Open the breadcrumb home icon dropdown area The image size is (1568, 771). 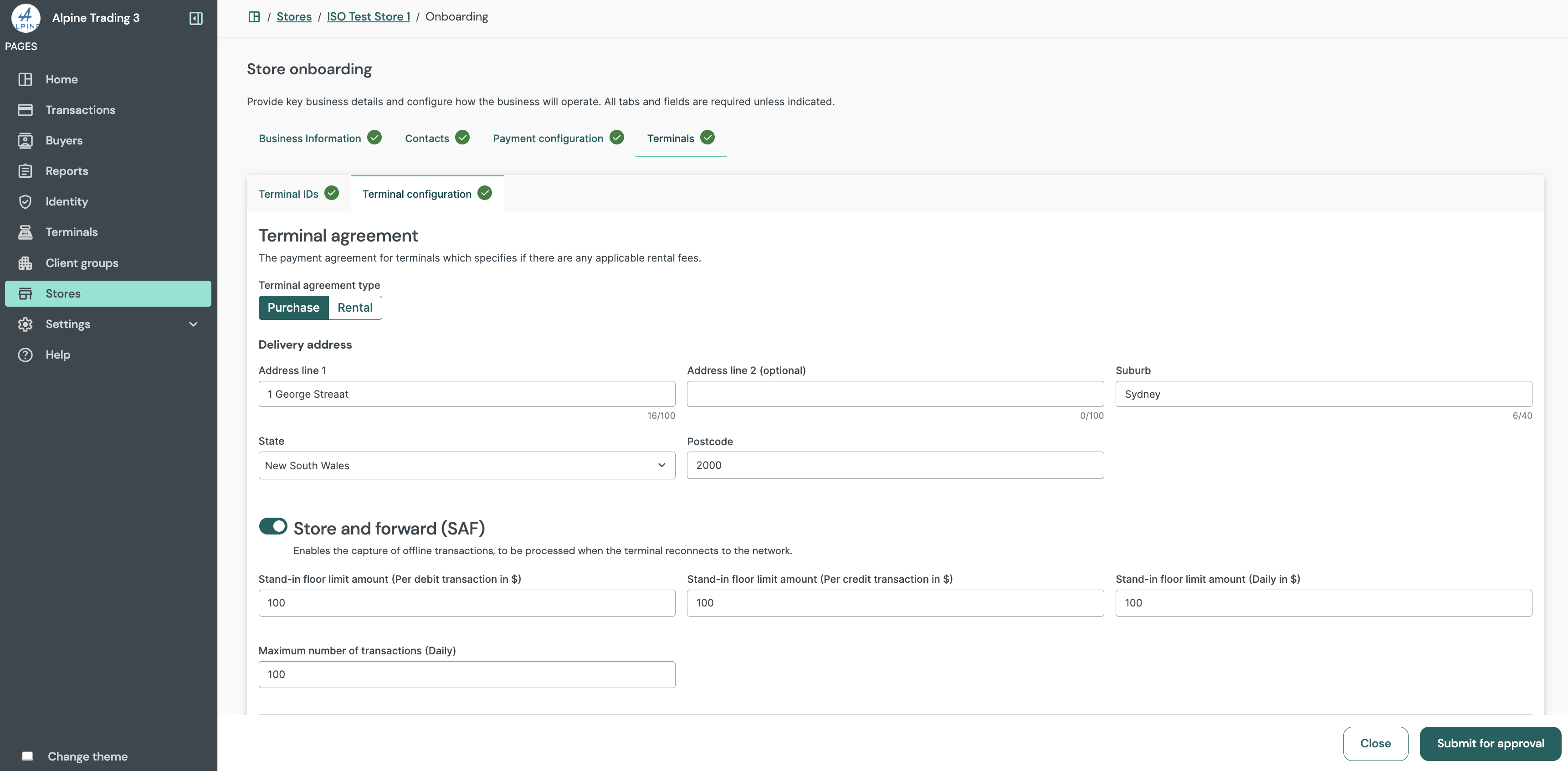[254, 16]
